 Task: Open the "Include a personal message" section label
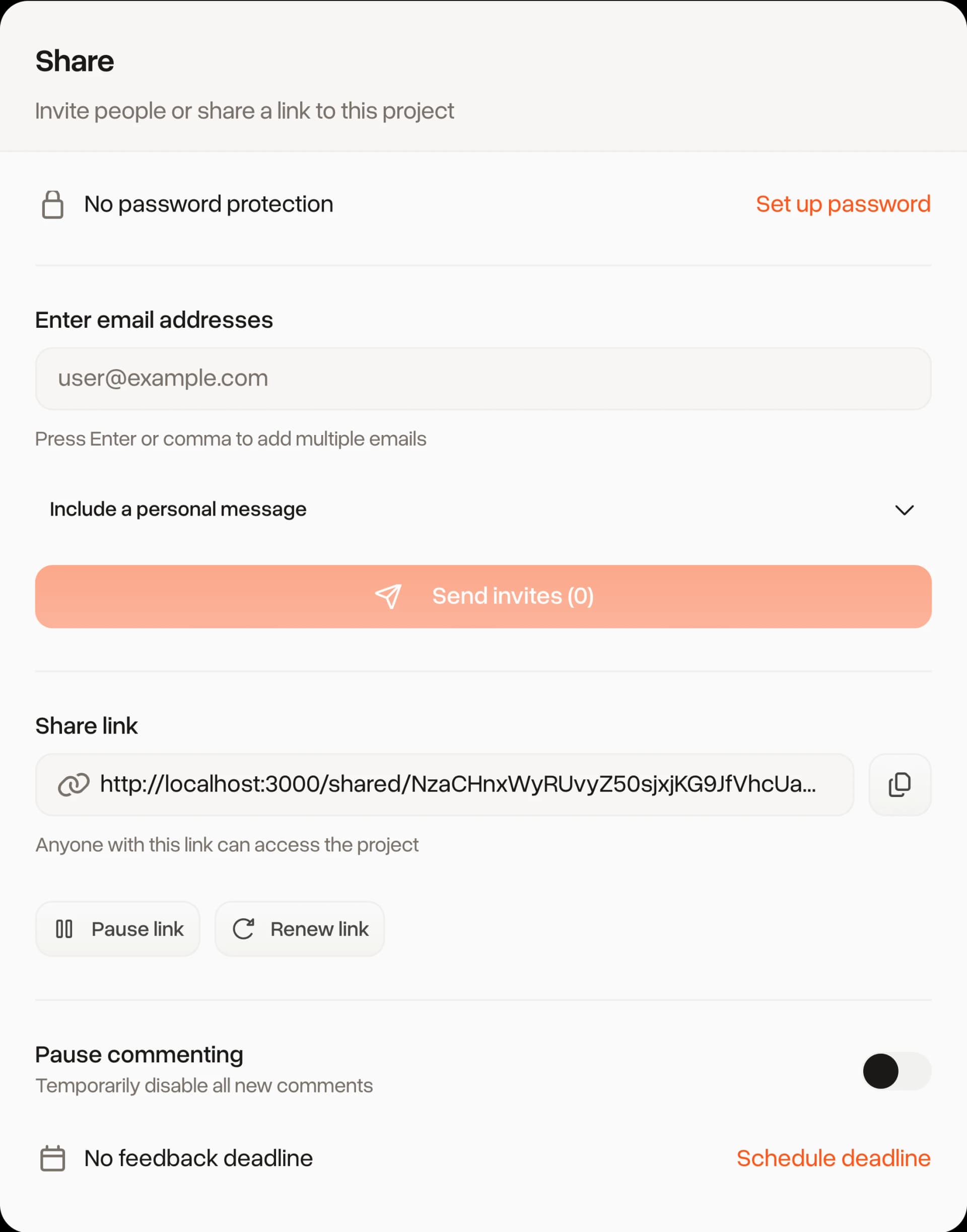[x=178, y=510]
